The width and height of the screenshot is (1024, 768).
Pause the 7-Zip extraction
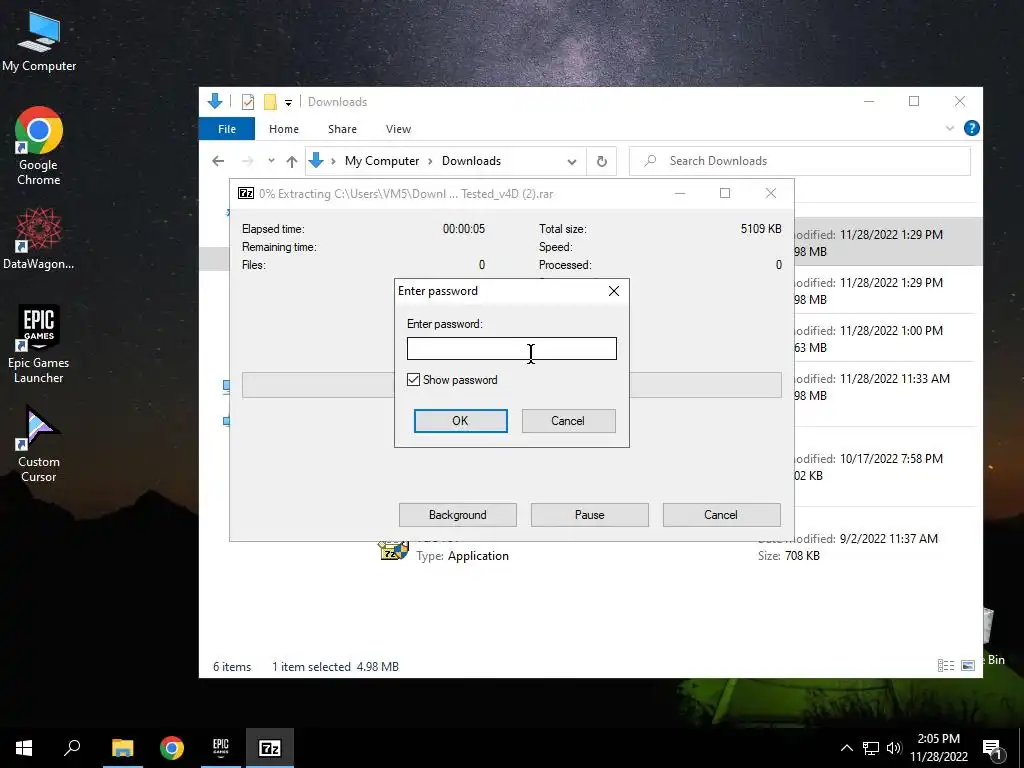tap(590, 515)
